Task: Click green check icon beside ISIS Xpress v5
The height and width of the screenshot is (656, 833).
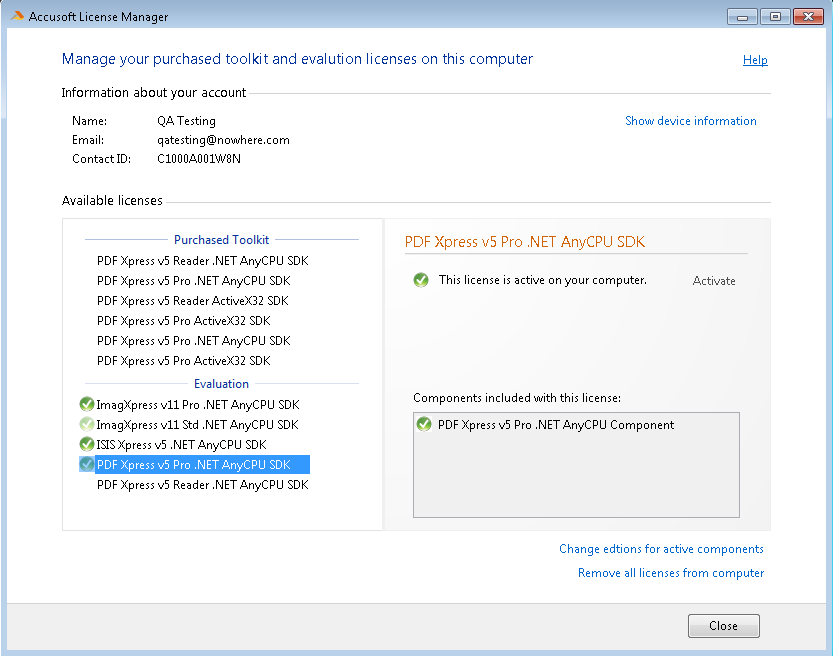Action: pos(87,444)
